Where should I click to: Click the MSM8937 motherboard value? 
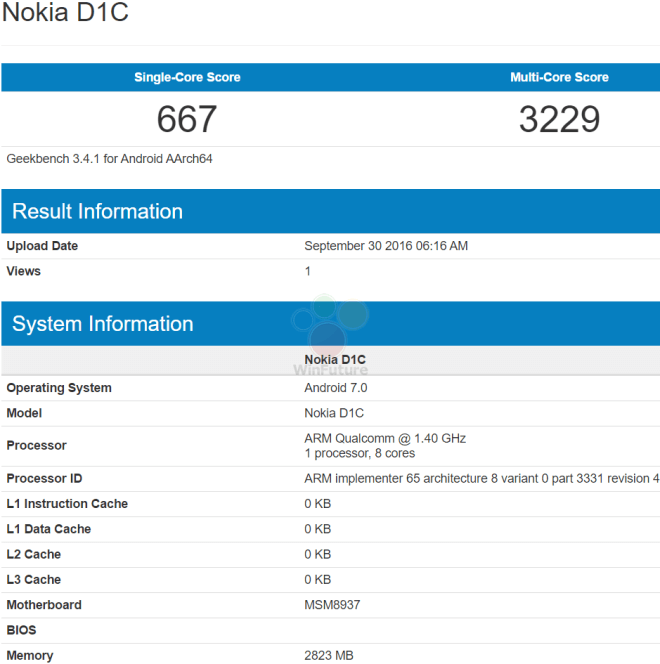pyautogui.click(x=333, y=605)
